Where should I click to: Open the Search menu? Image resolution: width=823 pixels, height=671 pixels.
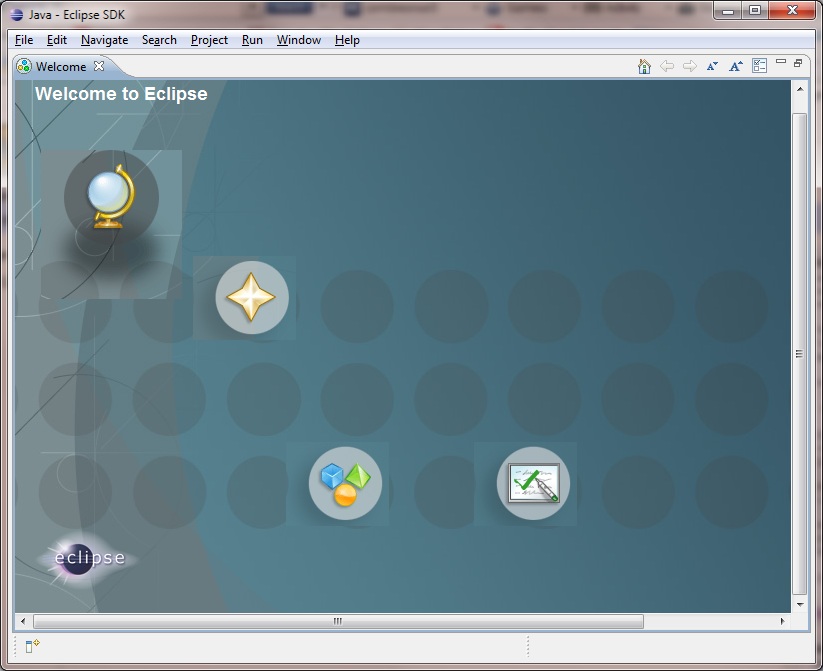(x=159, y=40)
